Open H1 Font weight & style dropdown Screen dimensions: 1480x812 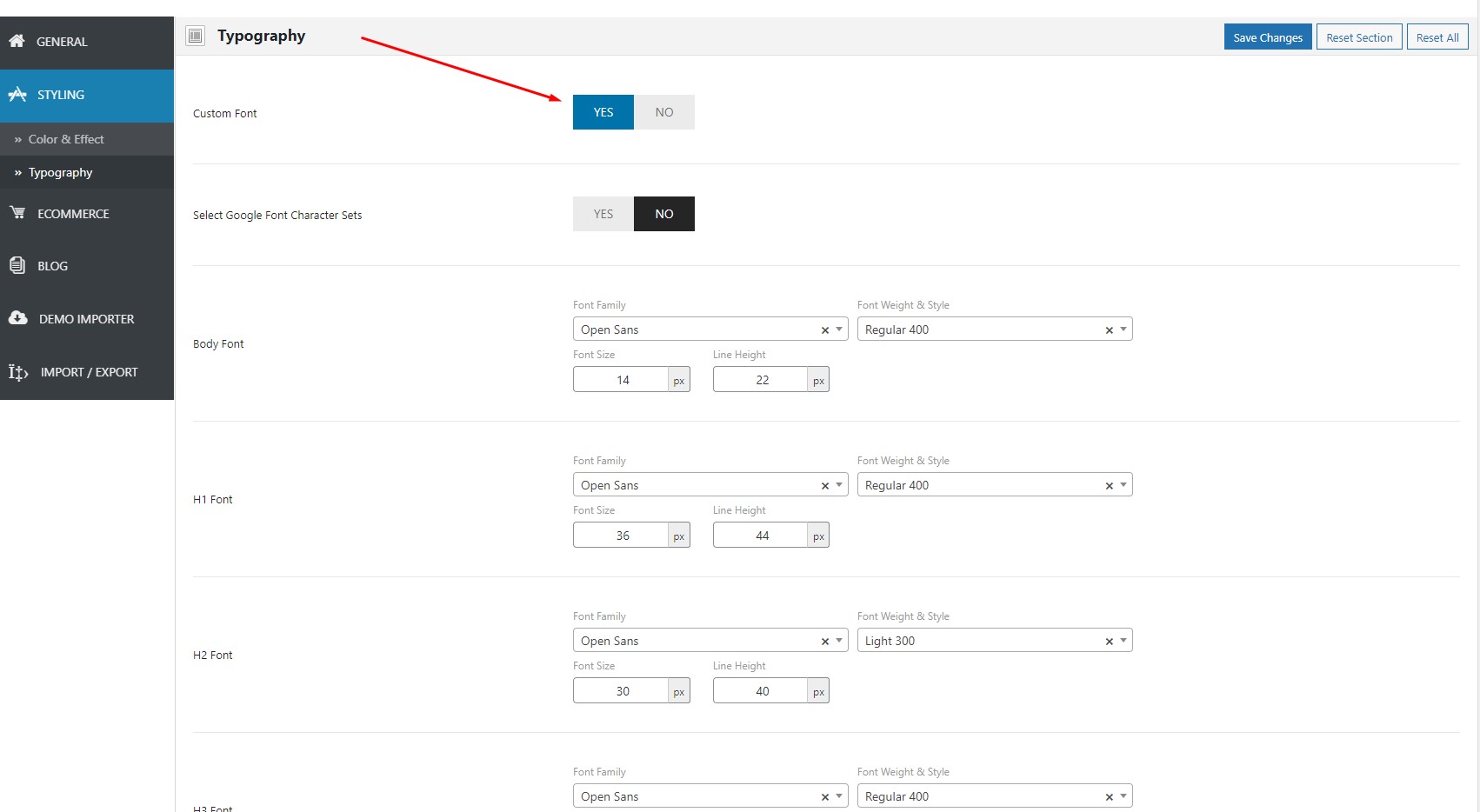994,485
